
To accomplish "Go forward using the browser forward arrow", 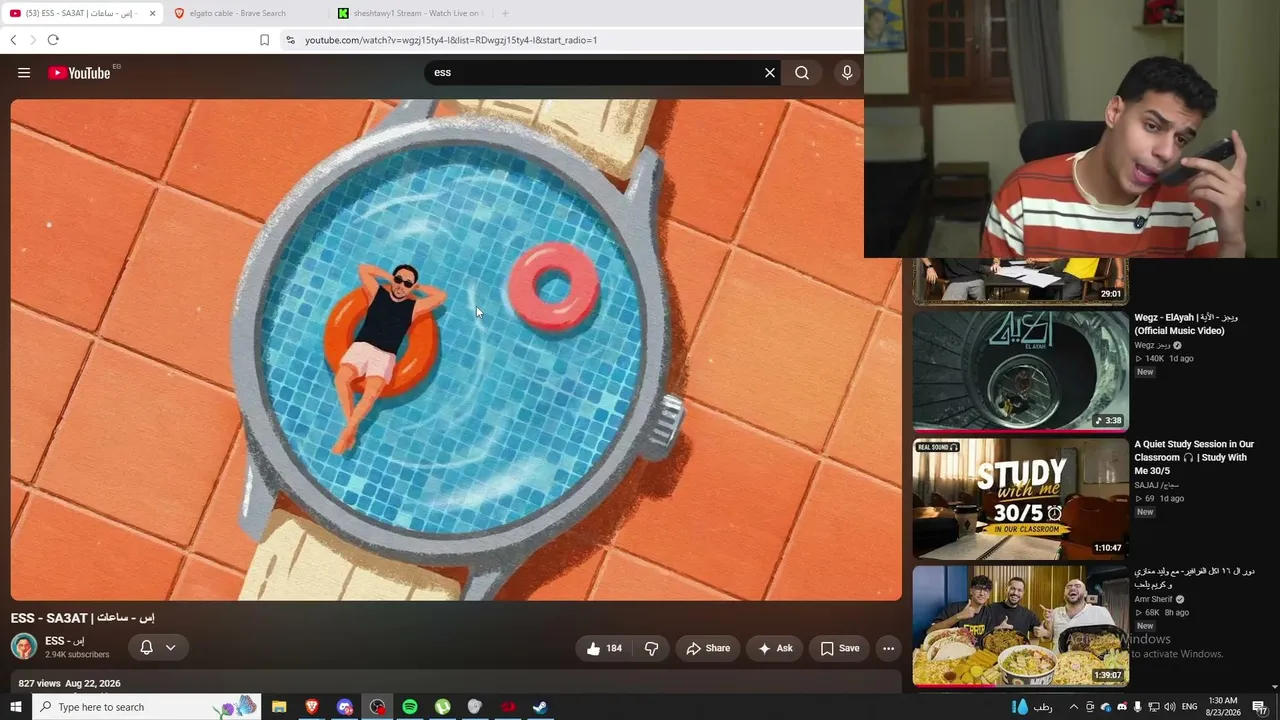I will click(x=33, y=40).
